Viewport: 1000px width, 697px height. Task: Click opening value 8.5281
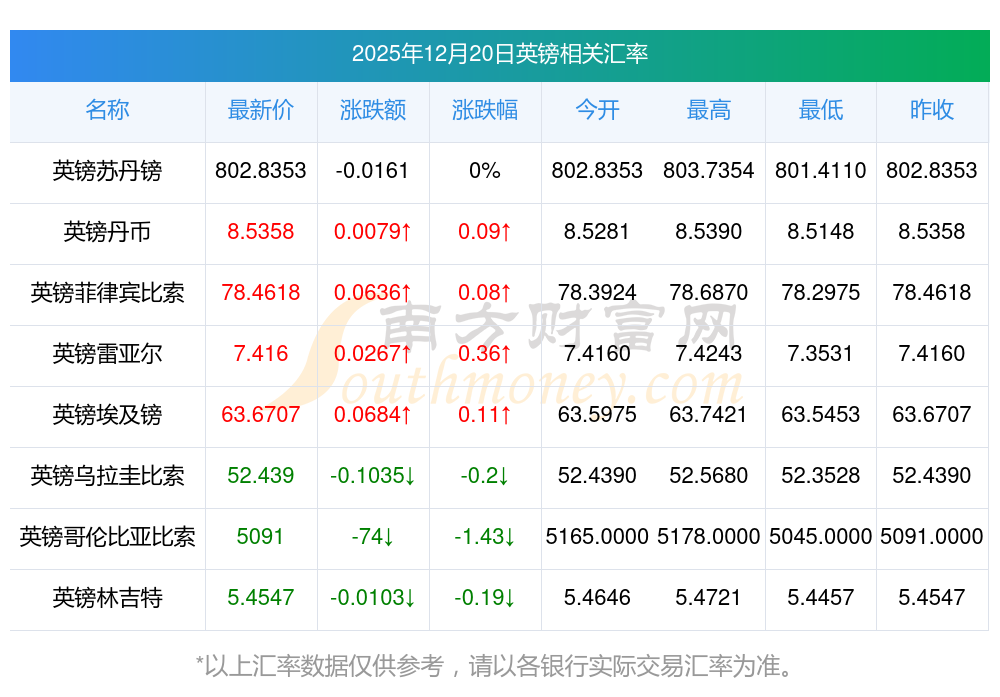tap(597, 231)
